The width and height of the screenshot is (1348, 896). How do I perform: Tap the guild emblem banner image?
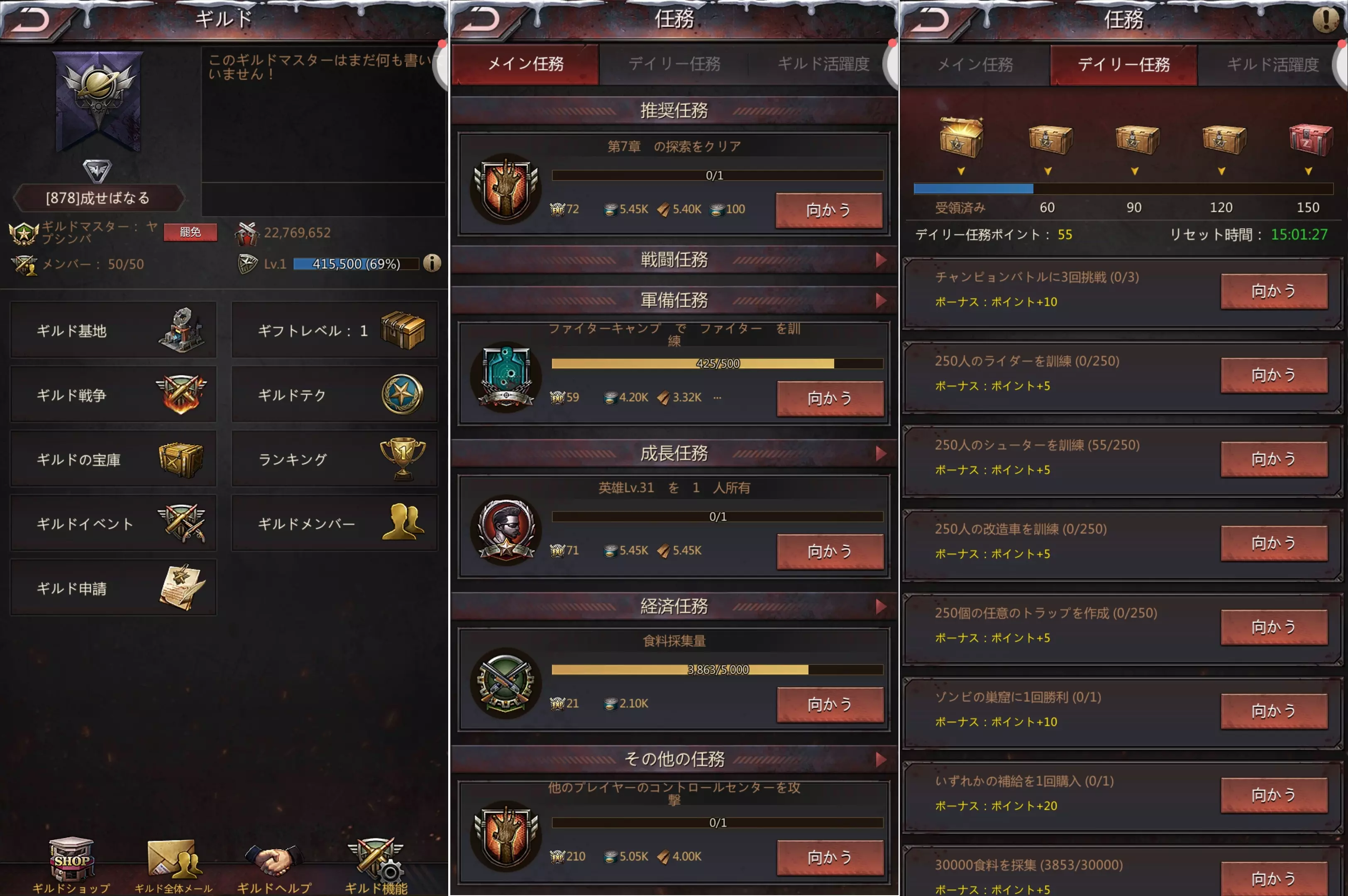(x=98, y=102)
